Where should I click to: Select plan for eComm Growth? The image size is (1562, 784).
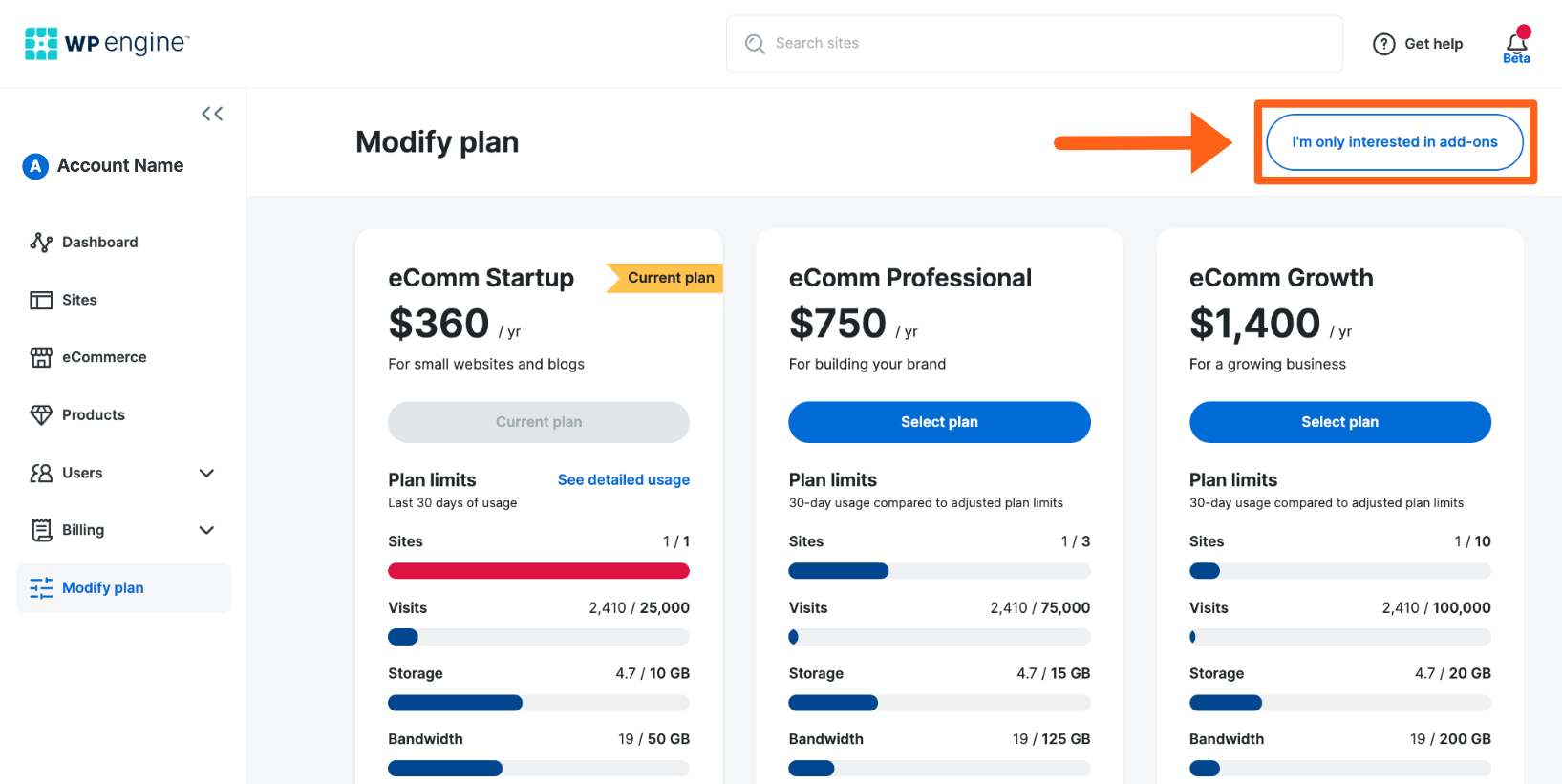(x=1338, y=422)
